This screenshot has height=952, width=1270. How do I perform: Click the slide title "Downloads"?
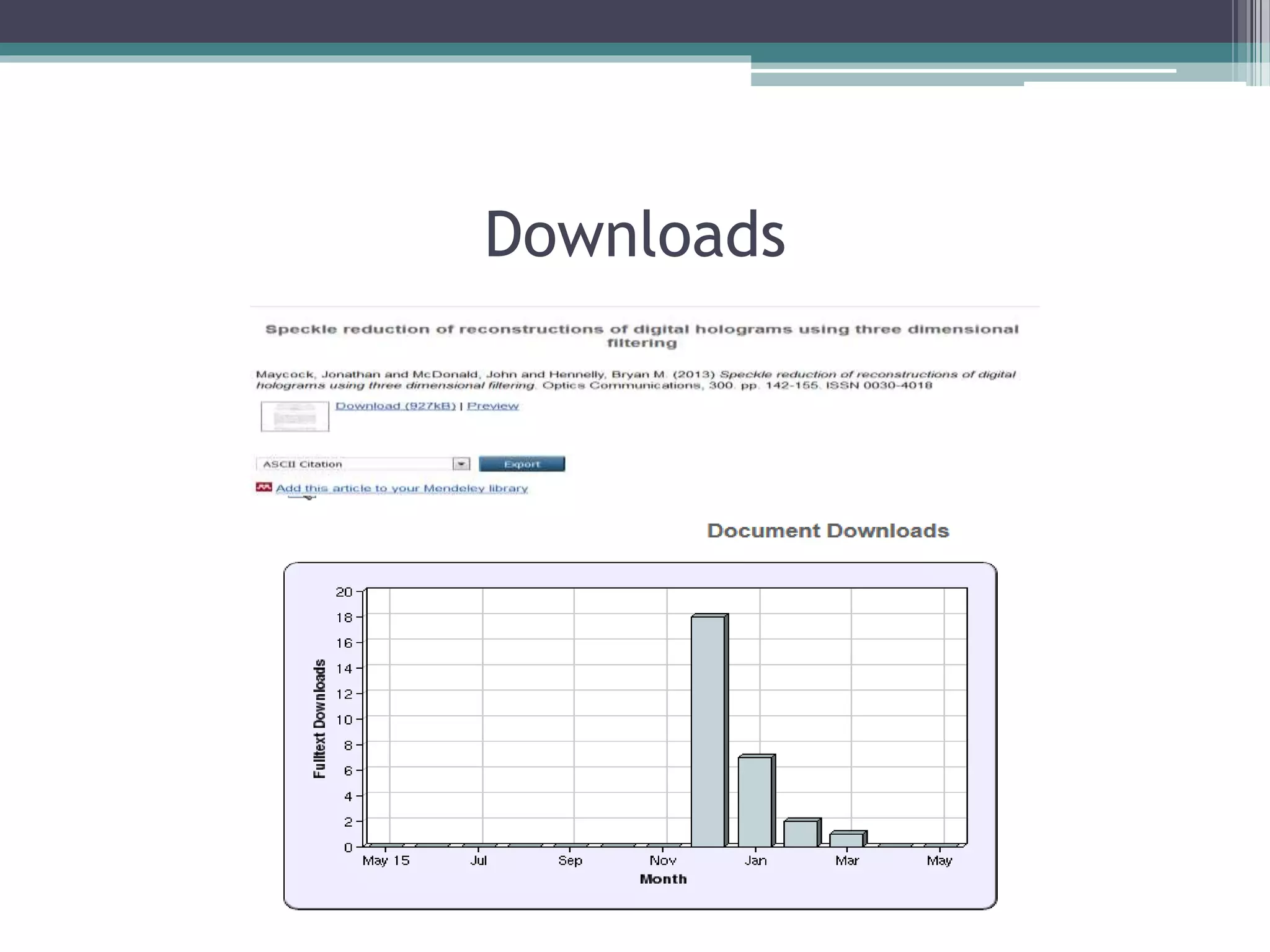(635, 234)
